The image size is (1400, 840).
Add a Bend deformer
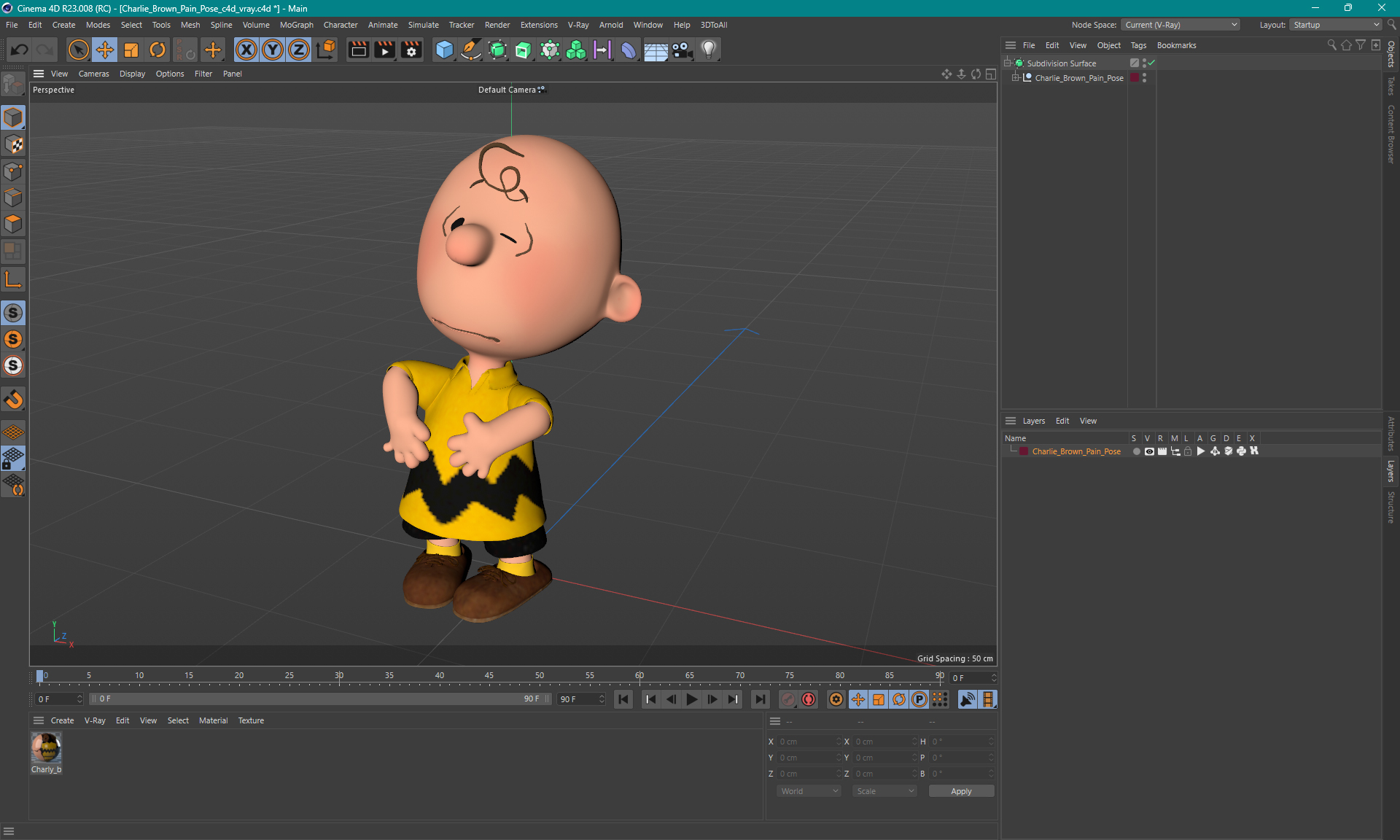tap(629, 50)
